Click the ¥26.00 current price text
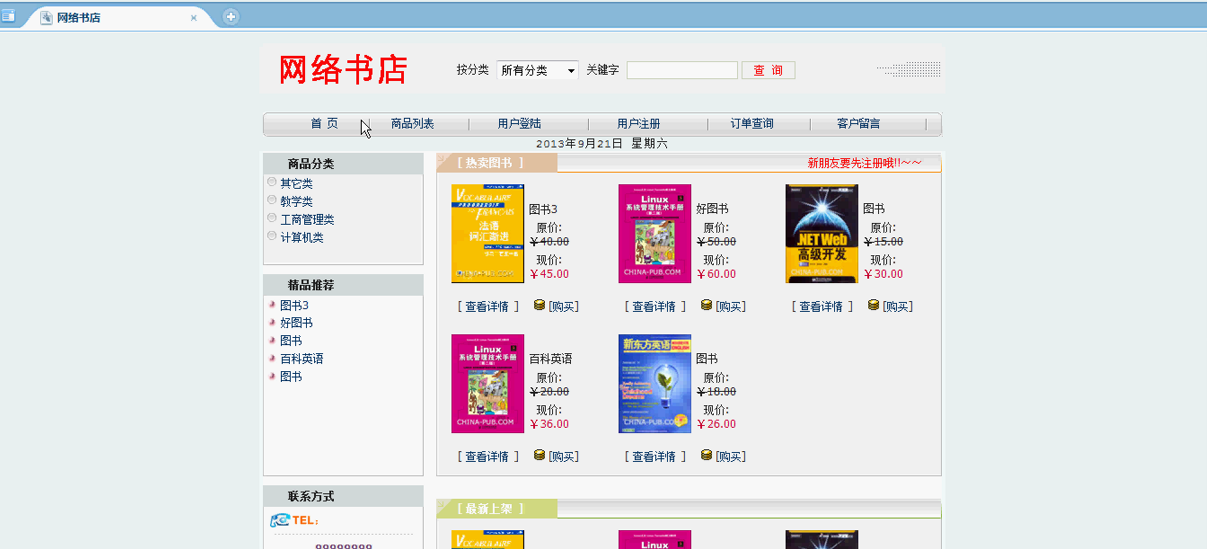This screenshot has width=1207, height=549. [x=716, y=424]
